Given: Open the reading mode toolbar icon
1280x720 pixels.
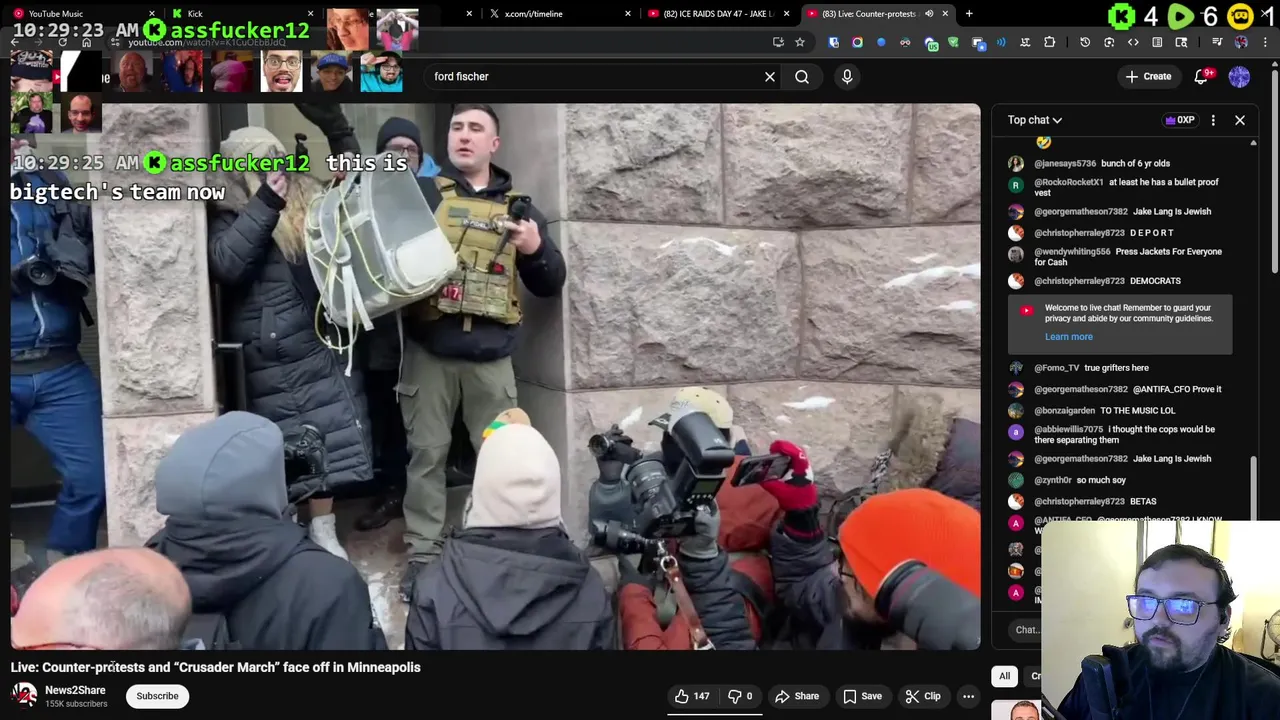Looking at the screenshot, I should click(x=1157, y=42).
